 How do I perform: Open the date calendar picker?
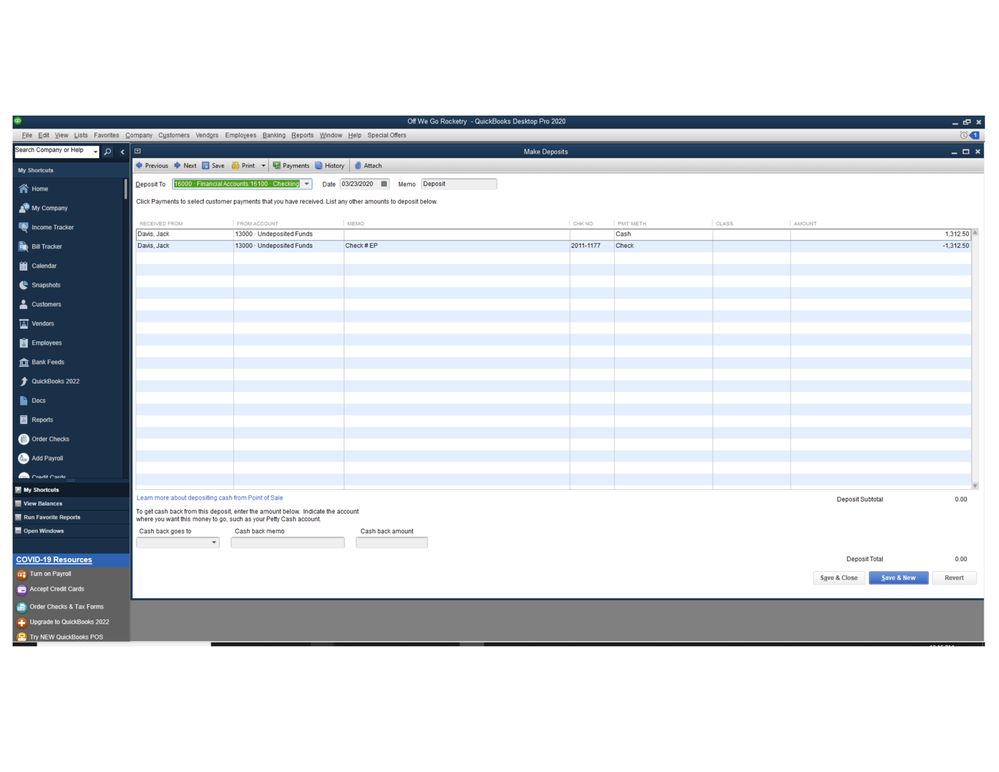click(x=384, y=184)
